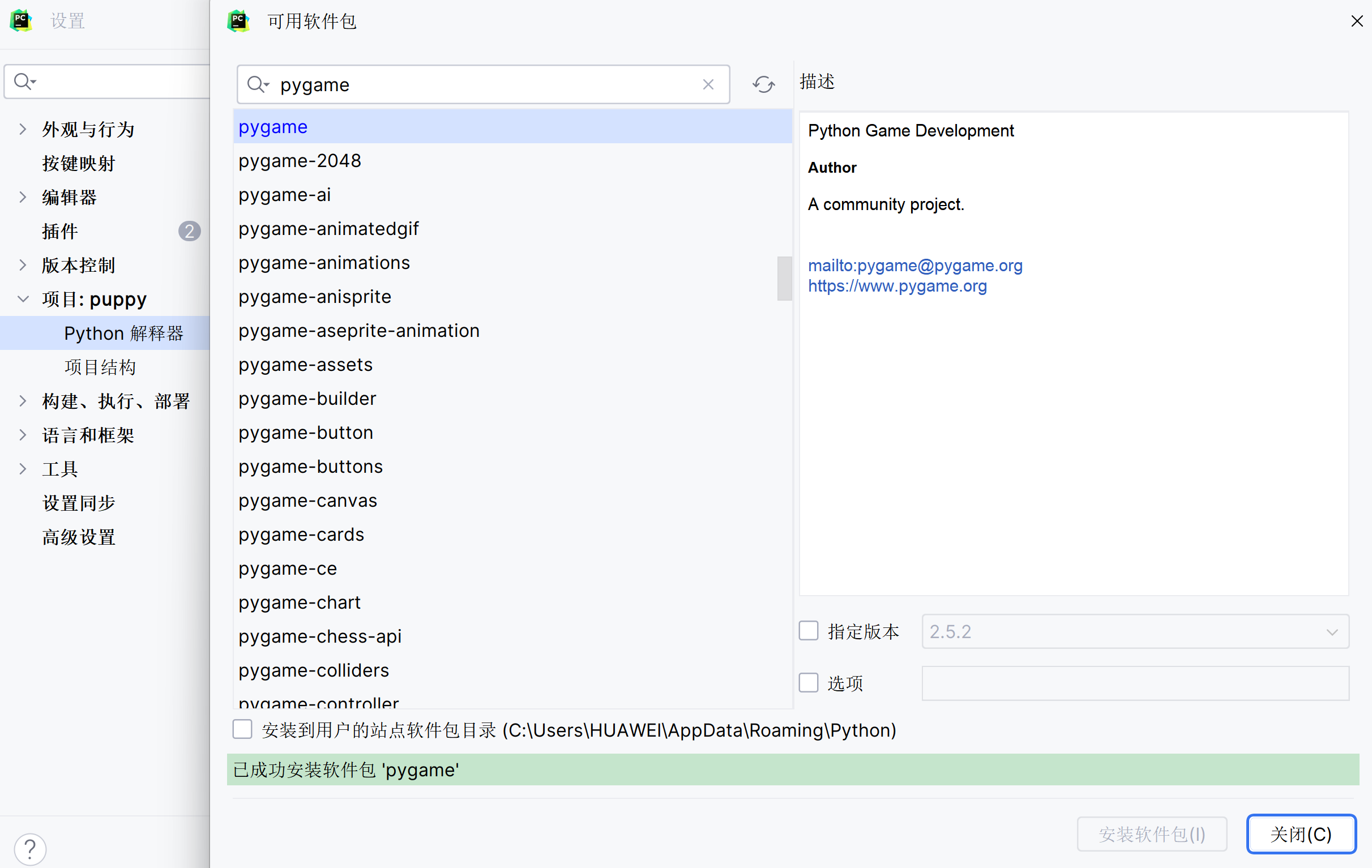Select the pygame package row
Viewport: 1372px width, 868px height.
(512, 126)
